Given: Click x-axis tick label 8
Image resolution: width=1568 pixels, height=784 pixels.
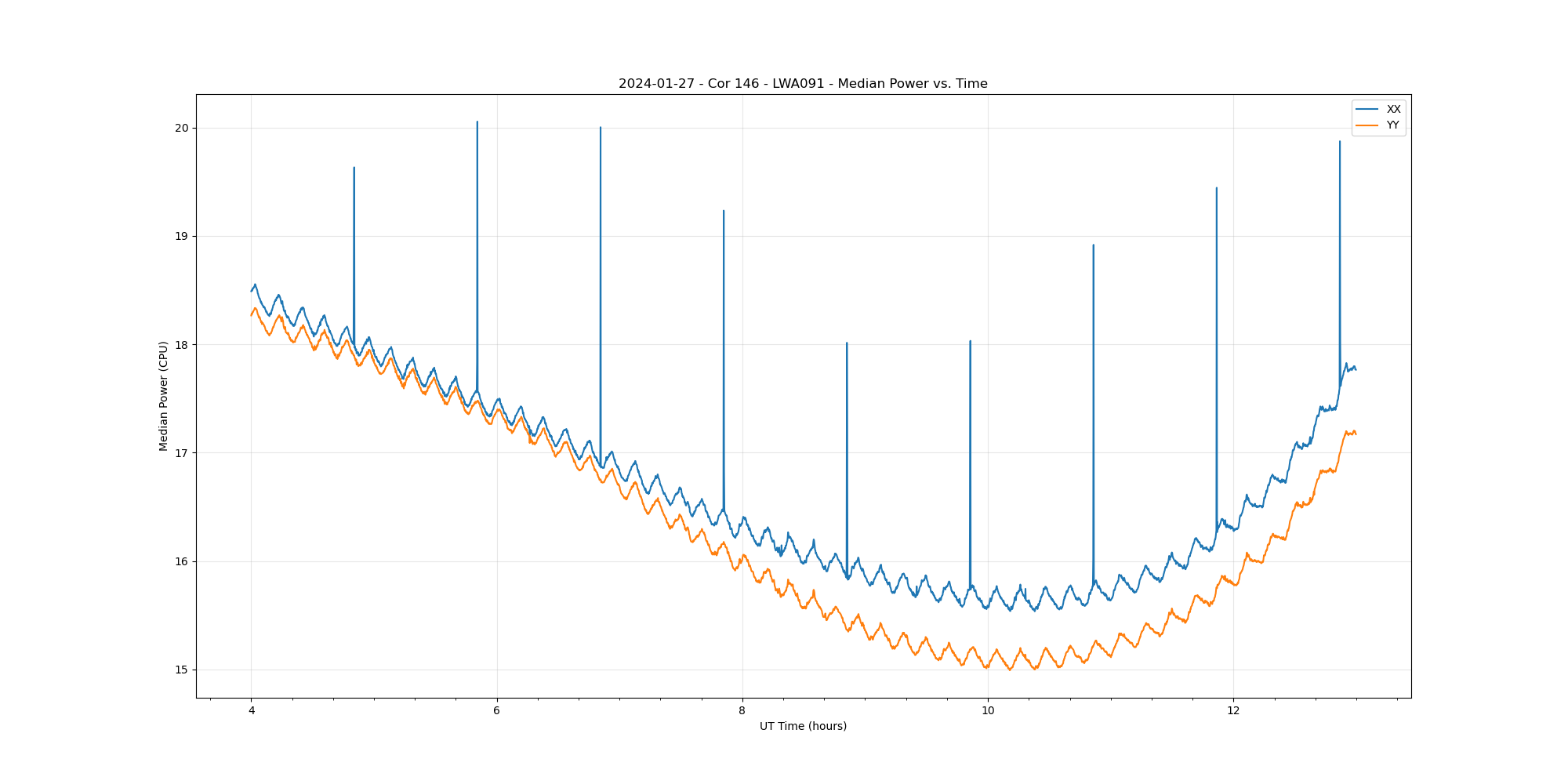Looking at the screenshot, I should 742,711.
